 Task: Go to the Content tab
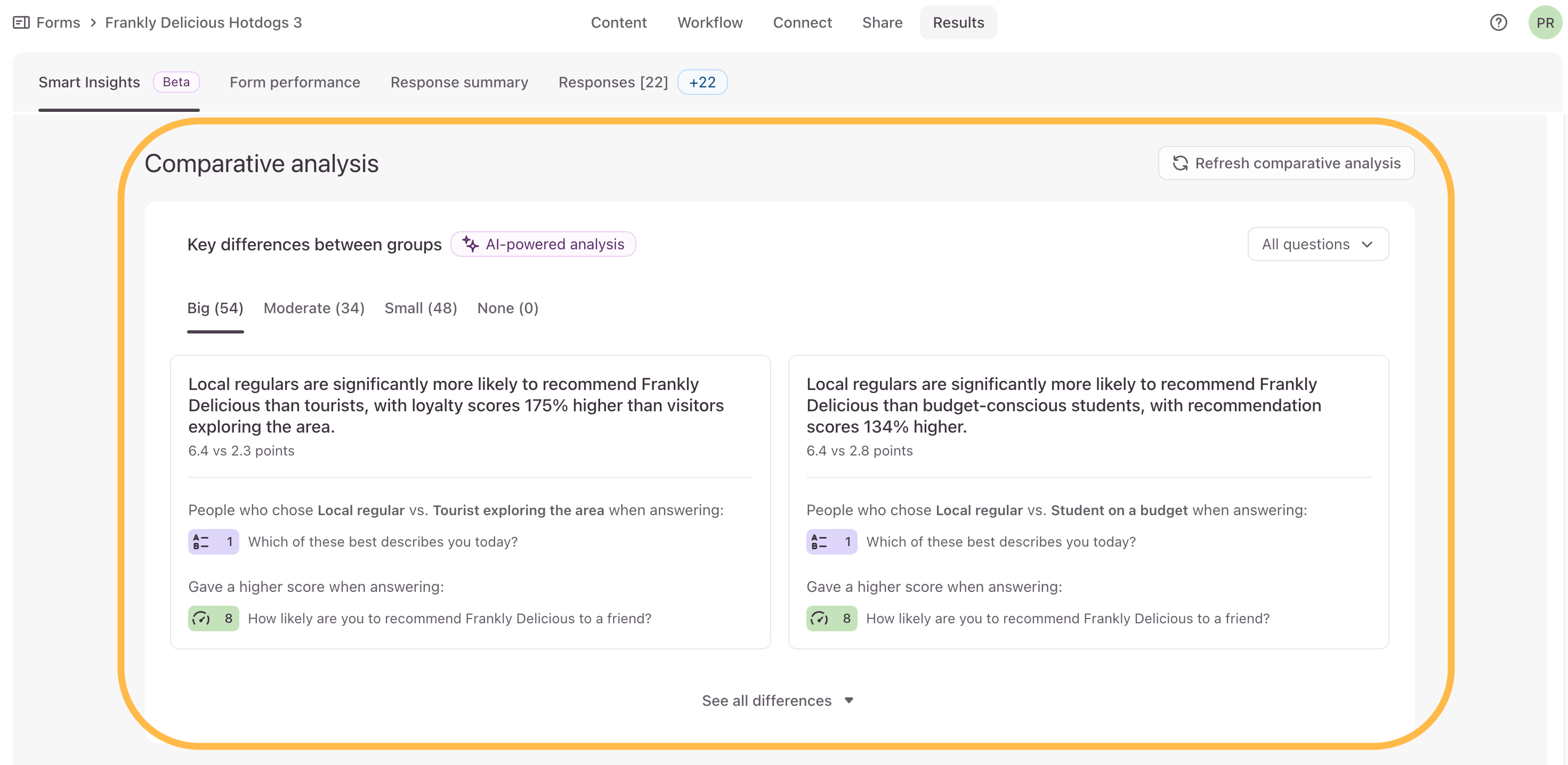[618, 22]
